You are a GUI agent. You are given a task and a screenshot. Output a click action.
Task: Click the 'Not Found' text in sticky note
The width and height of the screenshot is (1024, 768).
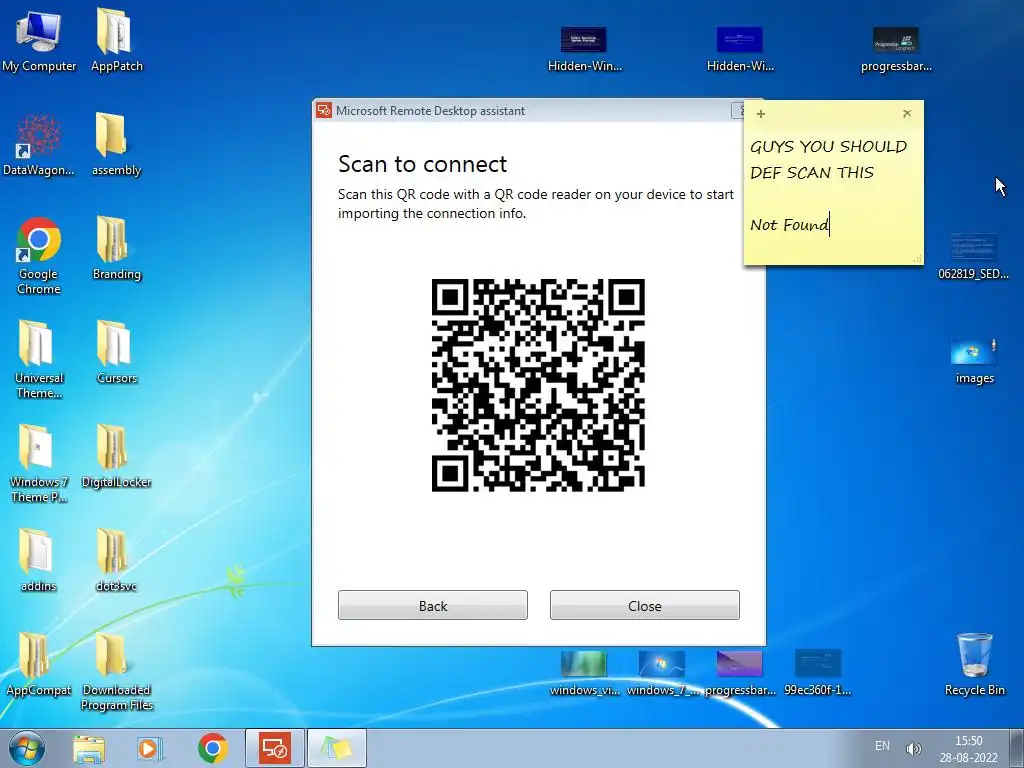(x=790, y=225)
